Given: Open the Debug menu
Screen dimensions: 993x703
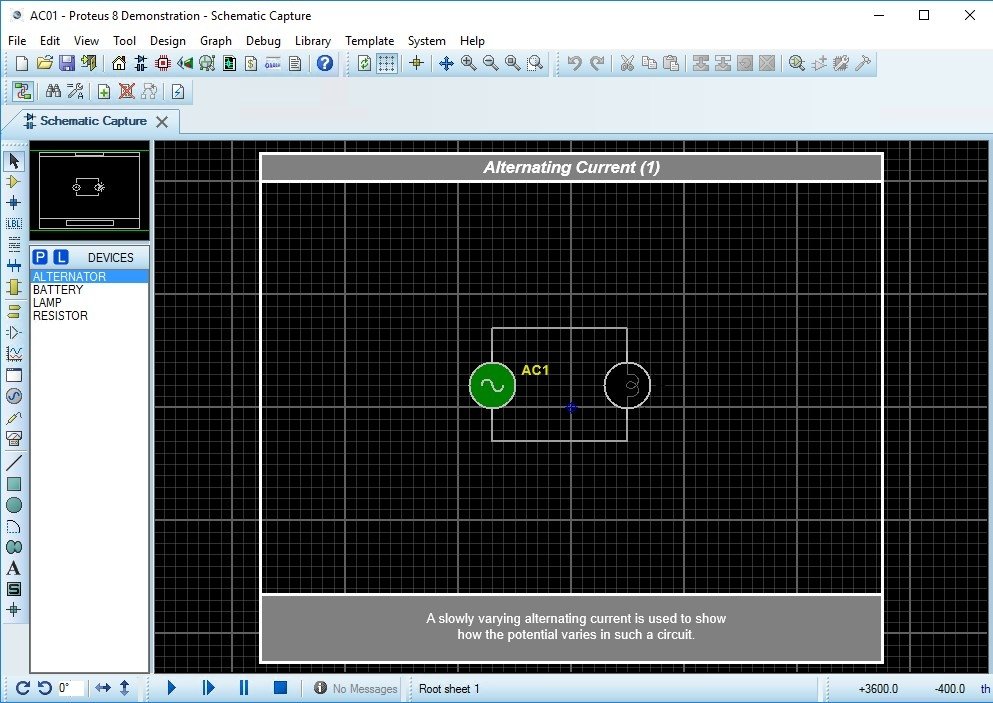Looking at the screenshot, I should pos(263,41).
